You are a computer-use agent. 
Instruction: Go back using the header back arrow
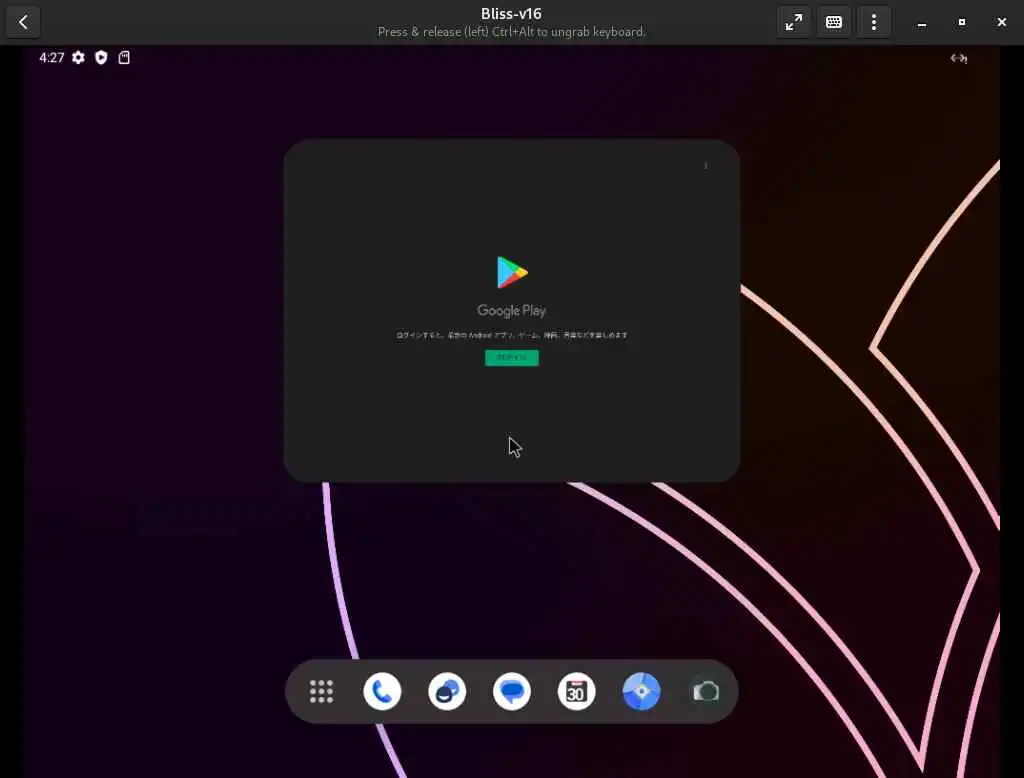[24, 22]
